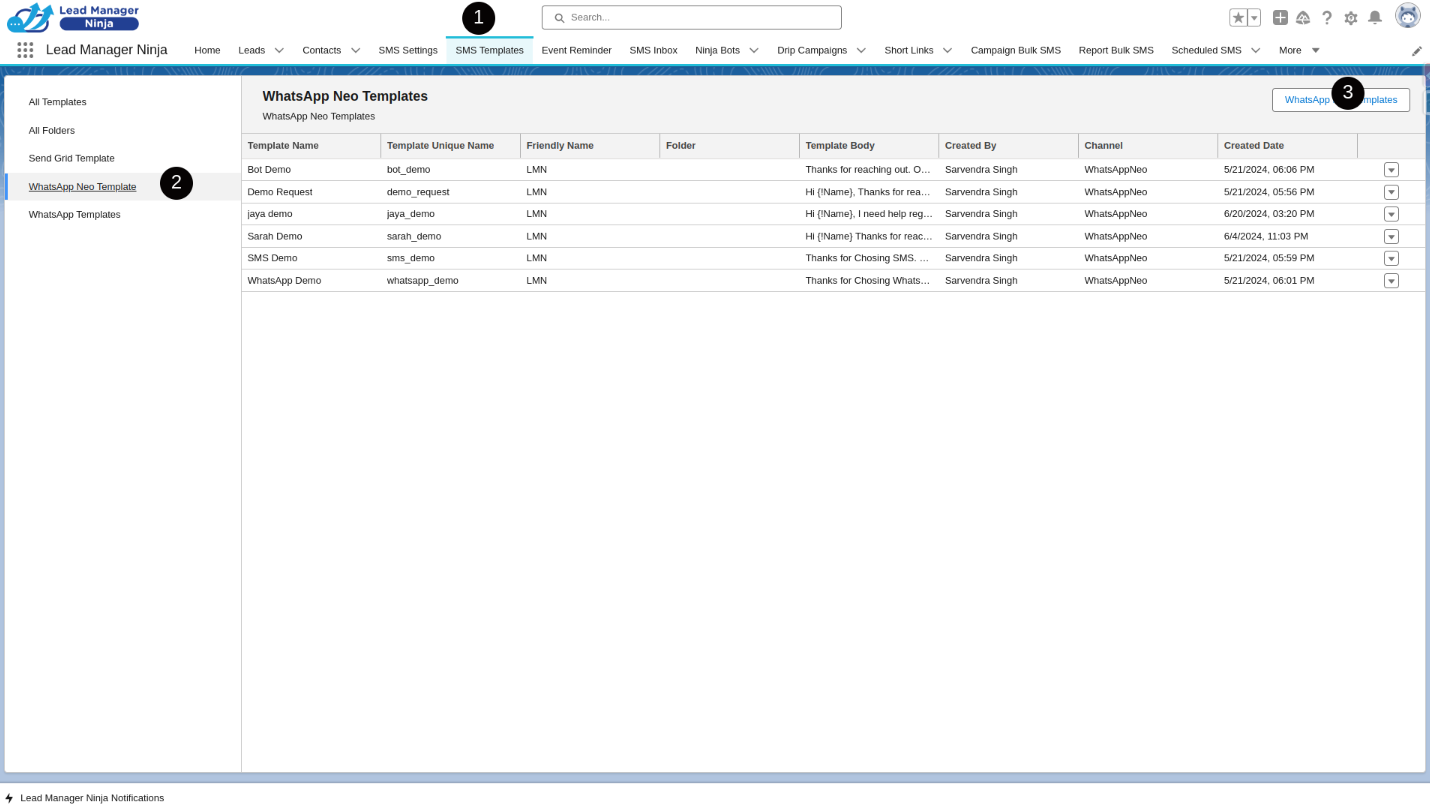The image size is (1430, 811).
Task: Expand the Scheduled SMS dropdown chevron
Action: click(1256, 50)
